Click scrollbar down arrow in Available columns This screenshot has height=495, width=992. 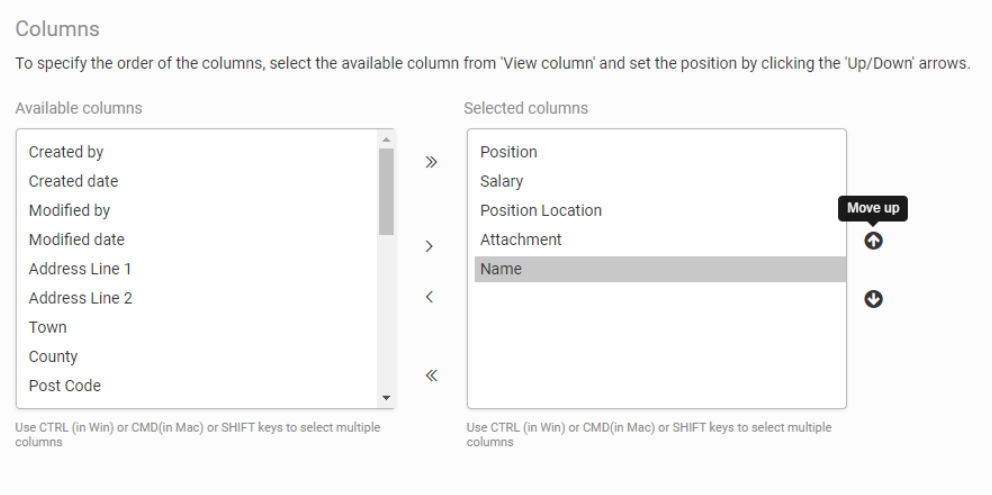(386, 398)
